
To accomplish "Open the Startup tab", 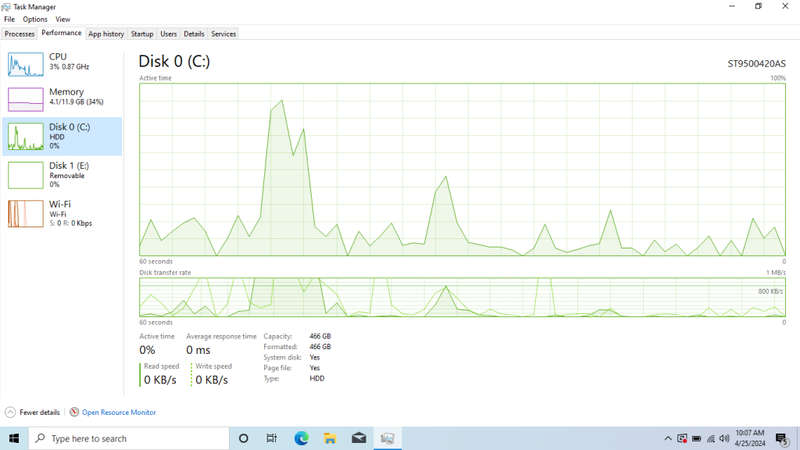I will [x=142, y=34].
